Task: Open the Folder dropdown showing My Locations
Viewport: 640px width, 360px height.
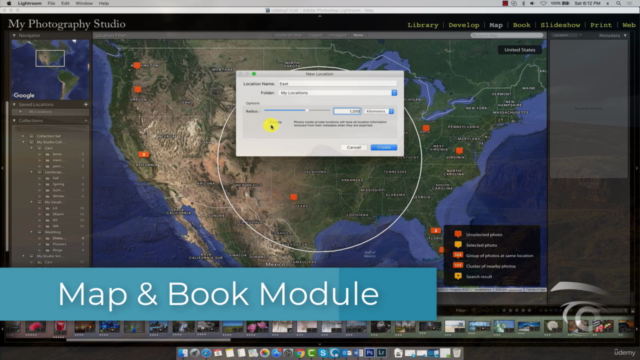Action: point(338,93)
